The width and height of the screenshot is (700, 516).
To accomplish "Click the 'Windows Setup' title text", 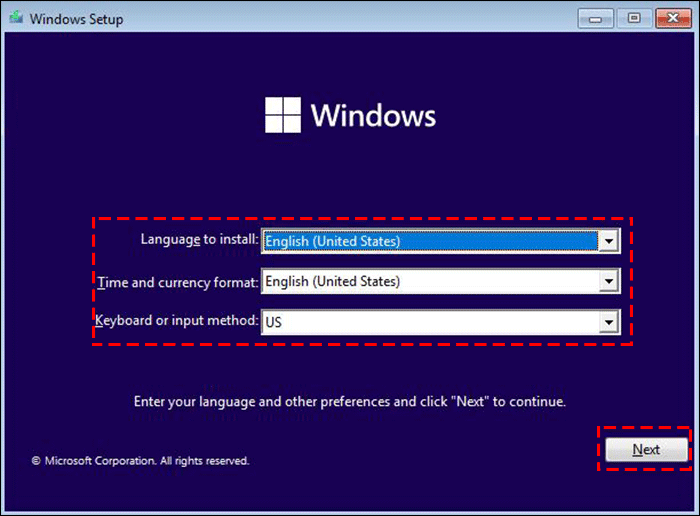I will 76,19.
